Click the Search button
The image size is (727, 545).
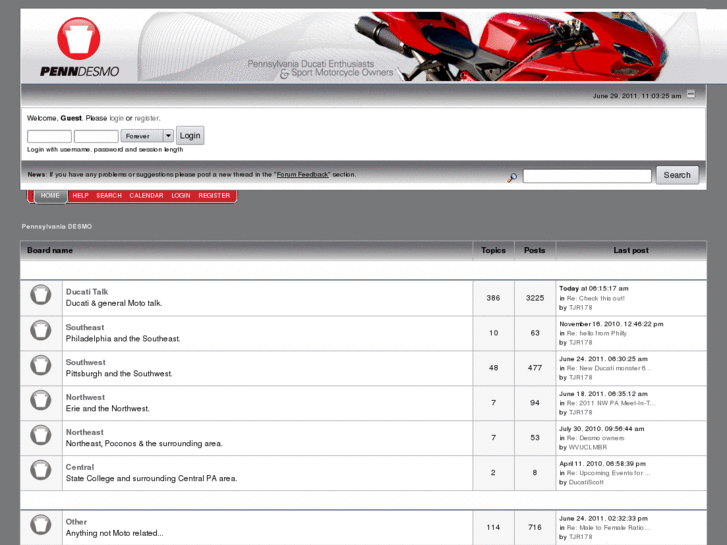pos(677,175)
